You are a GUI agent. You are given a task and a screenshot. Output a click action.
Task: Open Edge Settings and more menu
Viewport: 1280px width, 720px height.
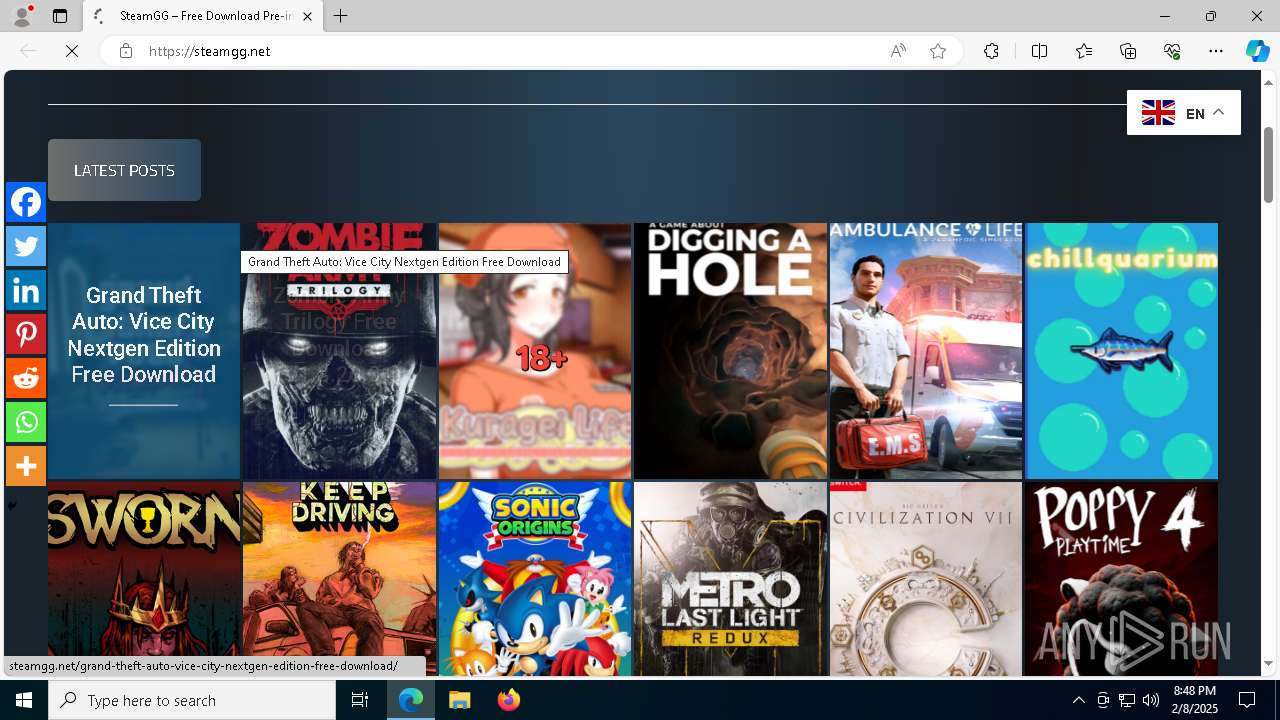pyautogui.click(x=1216, y=51)
